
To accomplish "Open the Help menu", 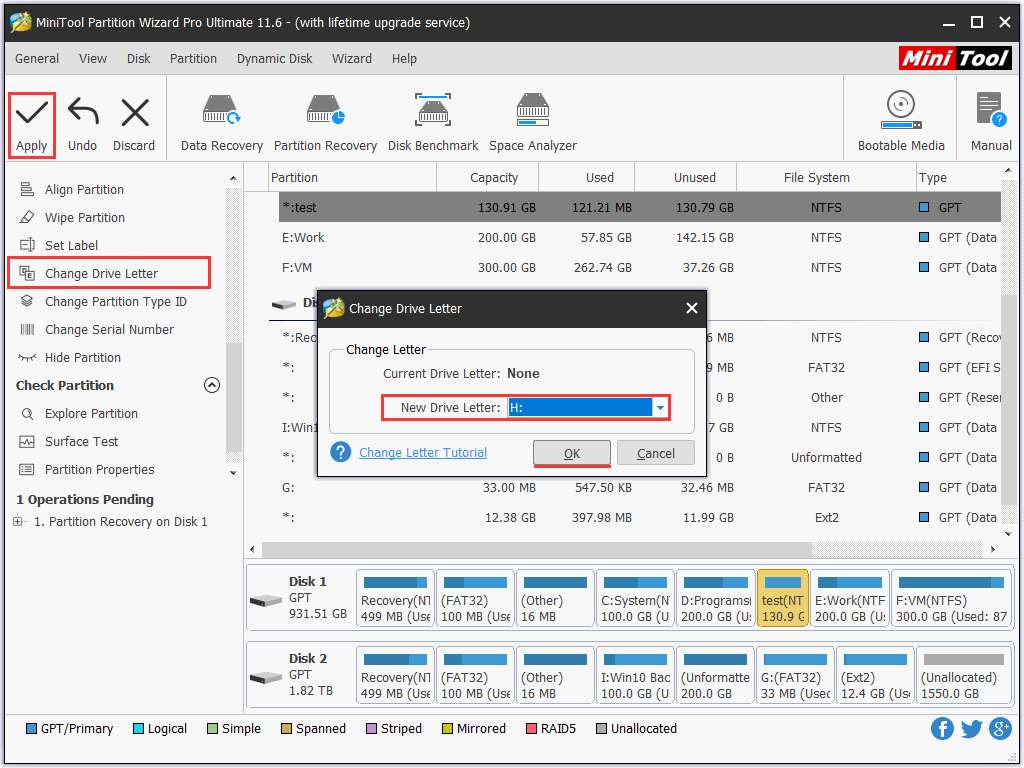I will pos(404,59).
